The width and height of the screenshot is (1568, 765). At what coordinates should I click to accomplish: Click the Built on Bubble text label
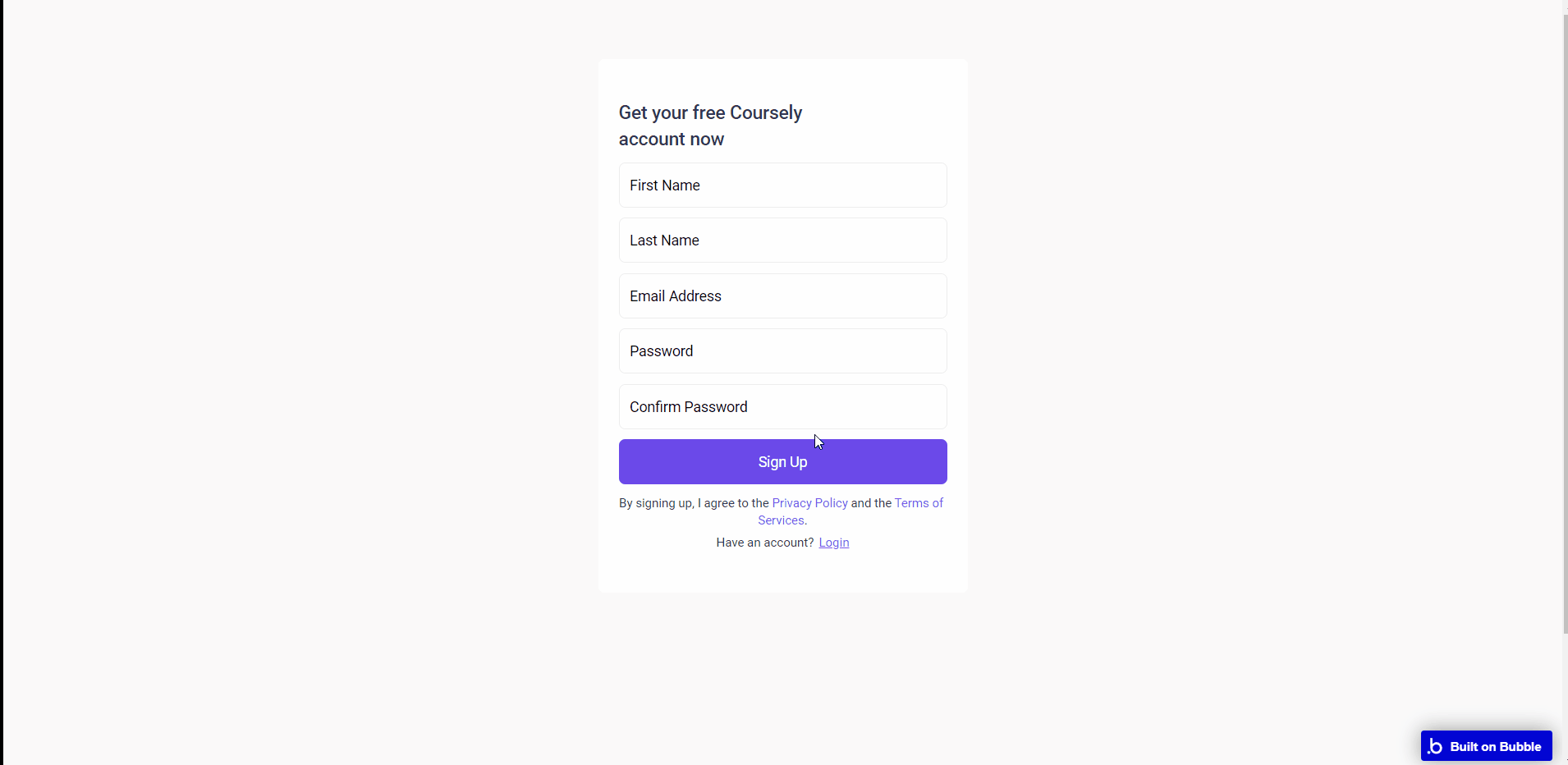tap(1495, 747)
